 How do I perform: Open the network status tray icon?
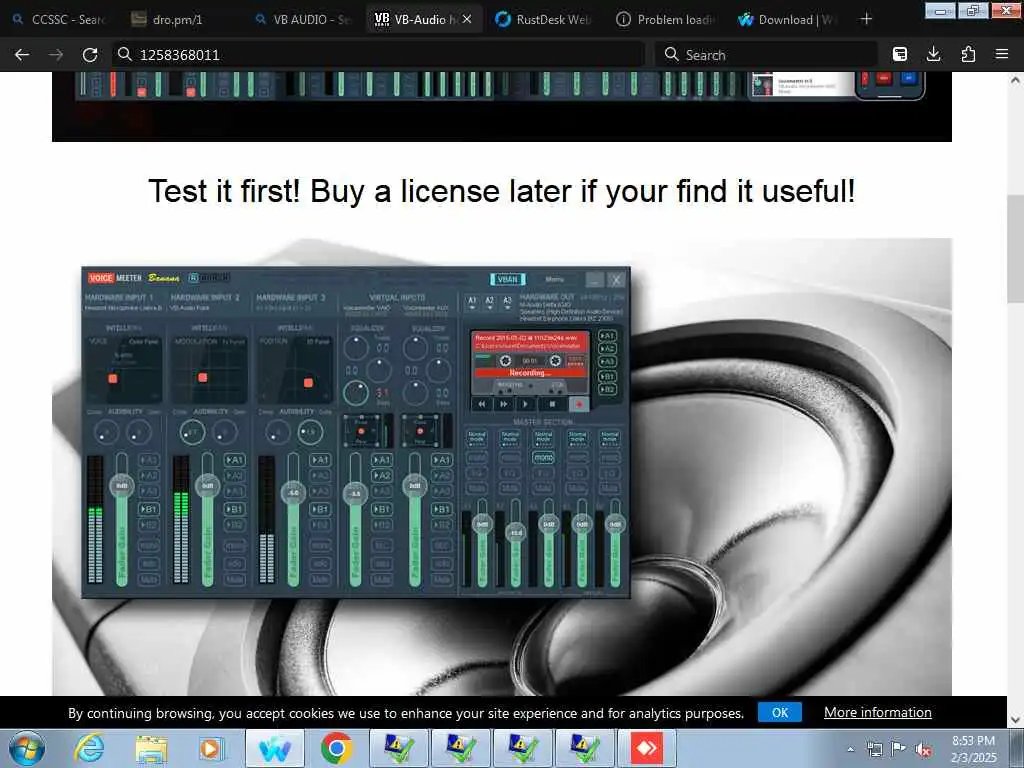[x=874, y=749]
